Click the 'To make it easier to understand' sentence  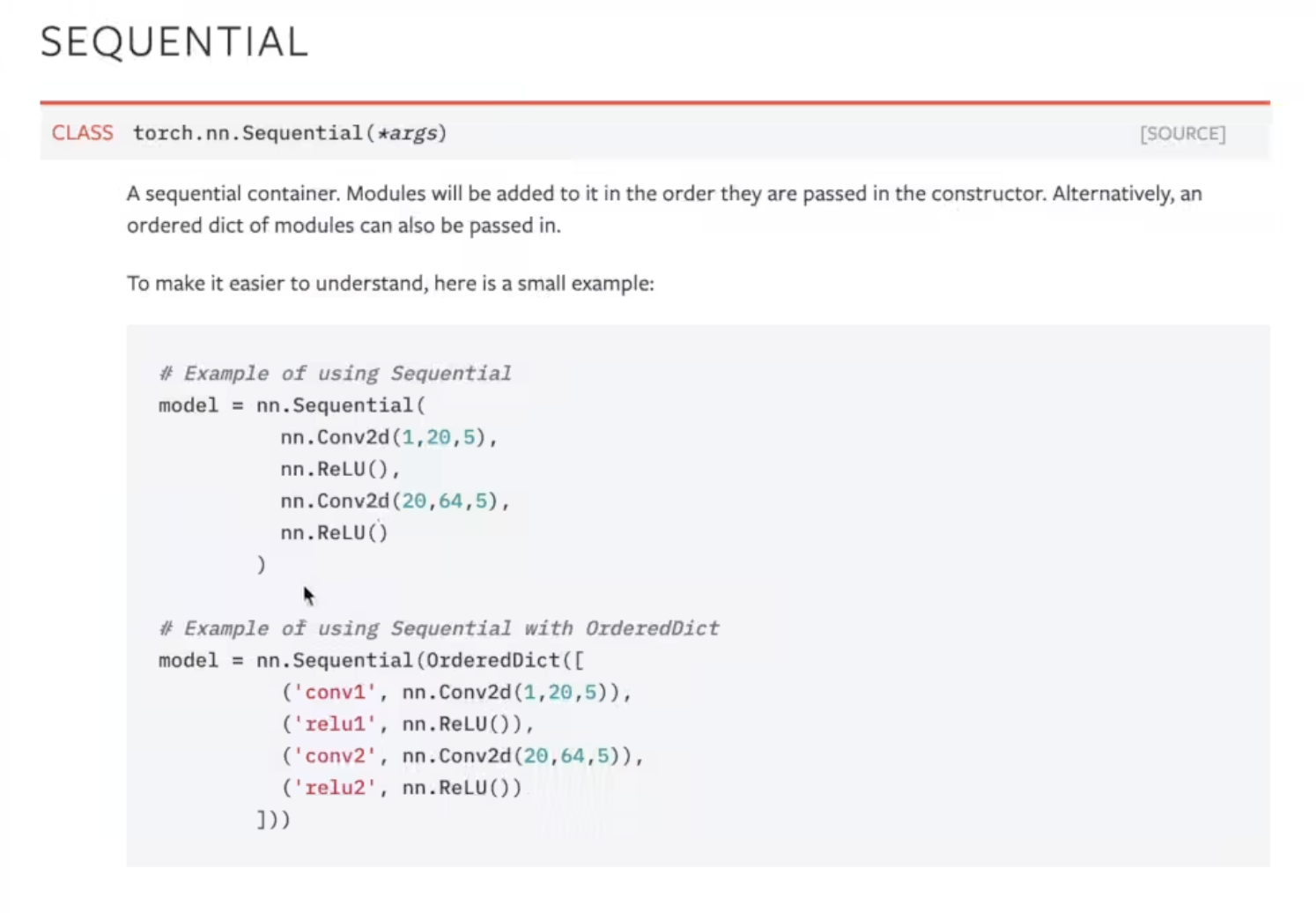pyautogui.click(x=390, y=284)
